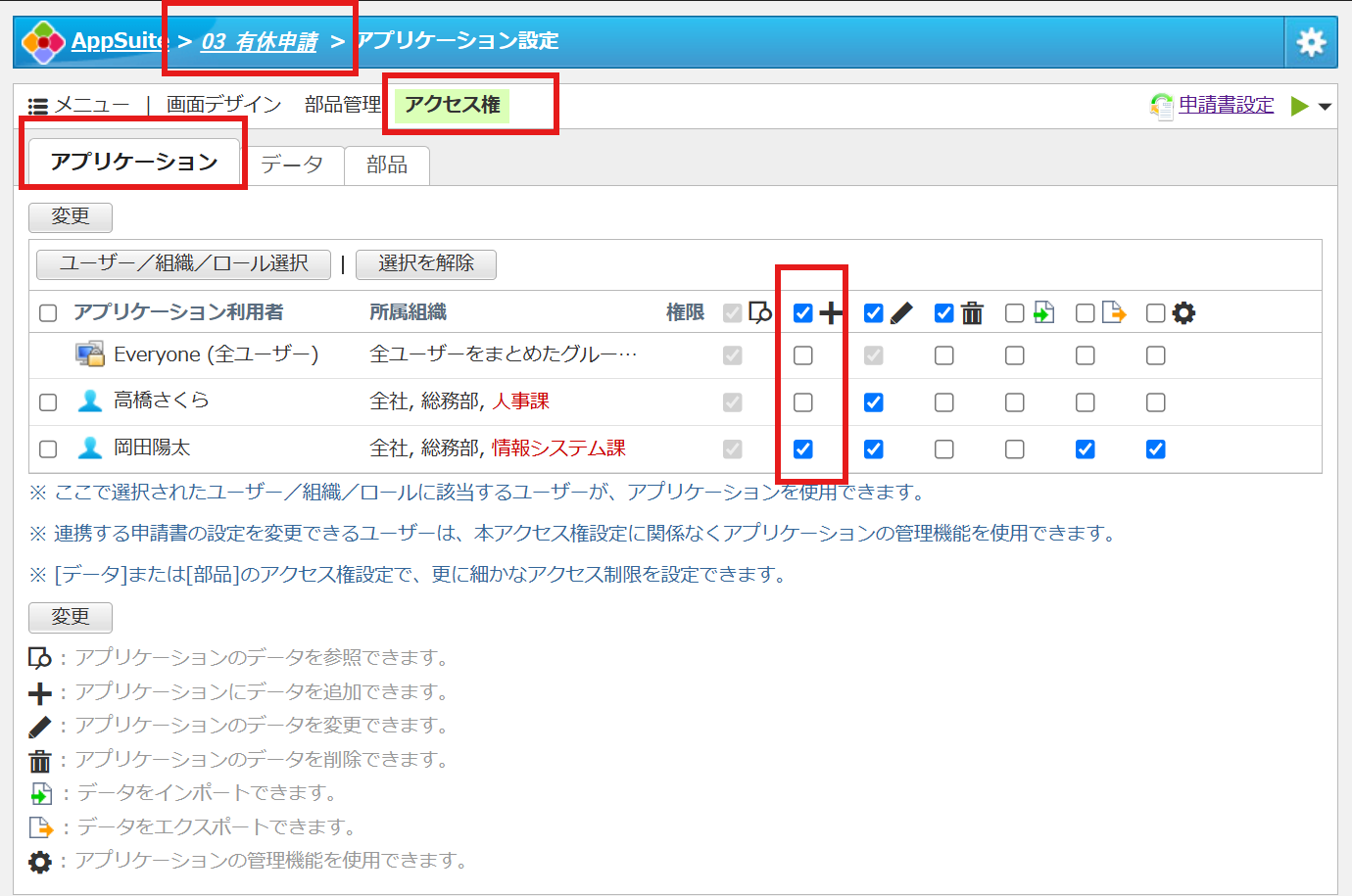Open the 03_有休申請 breadcrumb link

click(x=260, y=42)
